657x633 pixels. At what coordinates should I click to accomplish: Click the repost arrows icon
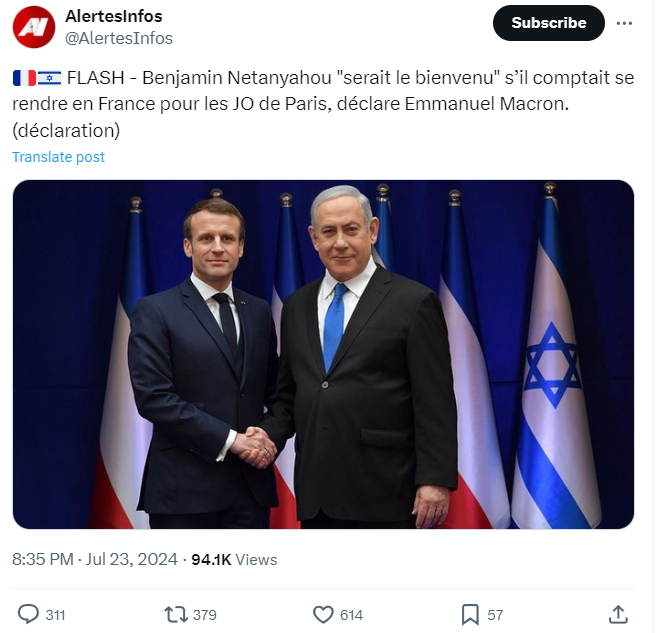[175, 614]
